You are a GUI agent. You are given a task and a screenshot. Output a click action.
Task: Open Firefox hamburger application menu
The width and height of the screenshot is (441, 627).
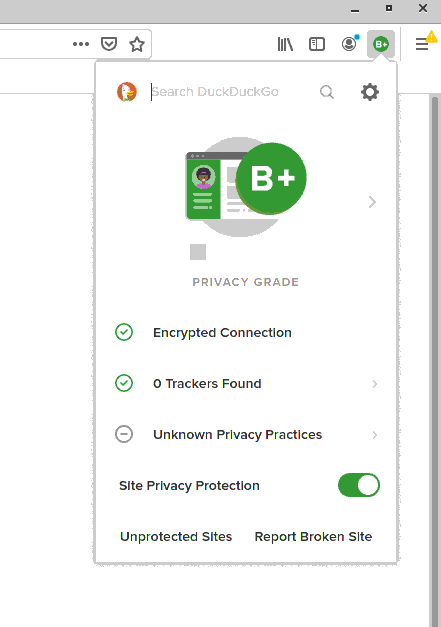tap(422, 44)
